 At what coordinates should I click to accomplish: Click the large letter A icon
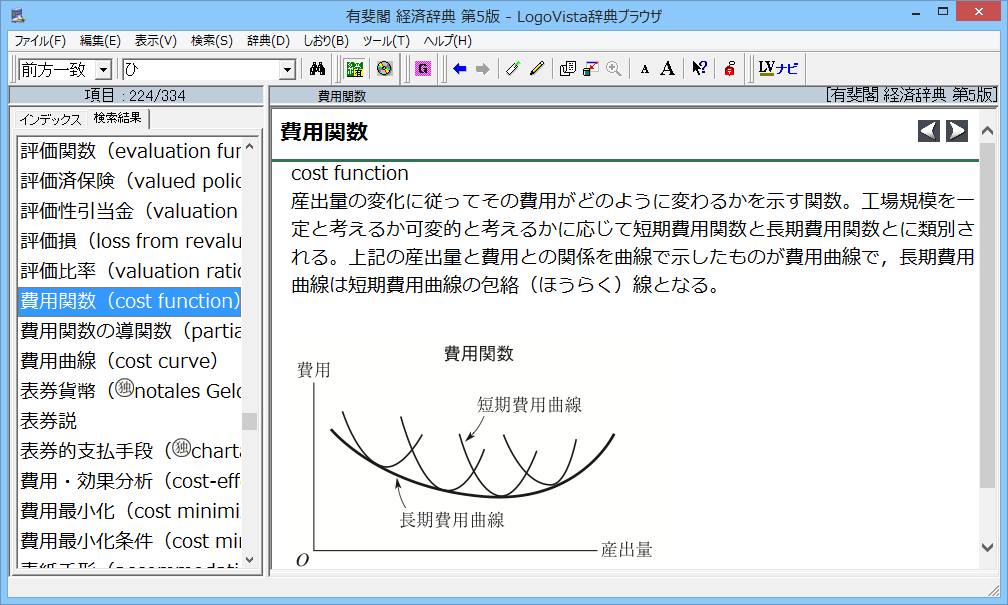point(667,69)
